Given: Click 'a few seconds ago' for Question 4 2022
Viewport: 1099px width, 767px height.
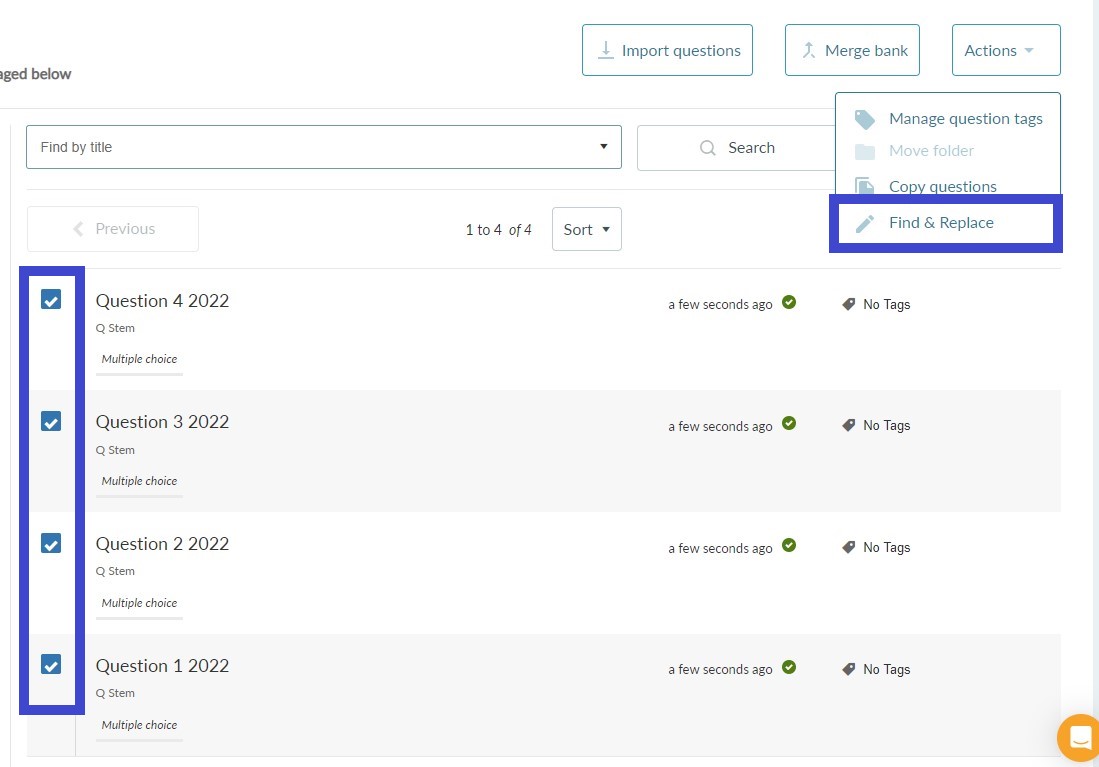Looking at the screenshot, I should tap(720, 304).
